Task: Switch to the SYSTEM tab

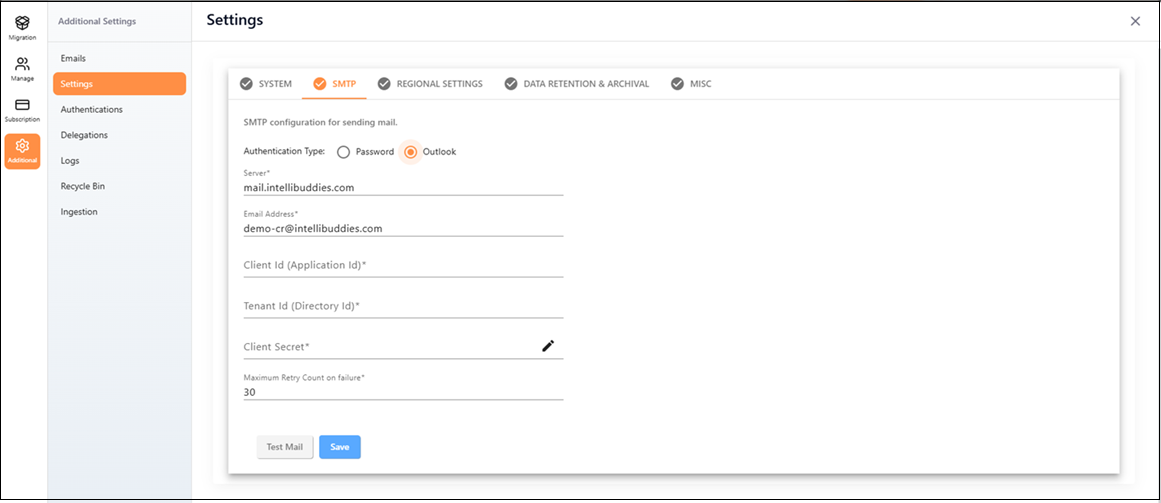Action: [x=266, y=84]
